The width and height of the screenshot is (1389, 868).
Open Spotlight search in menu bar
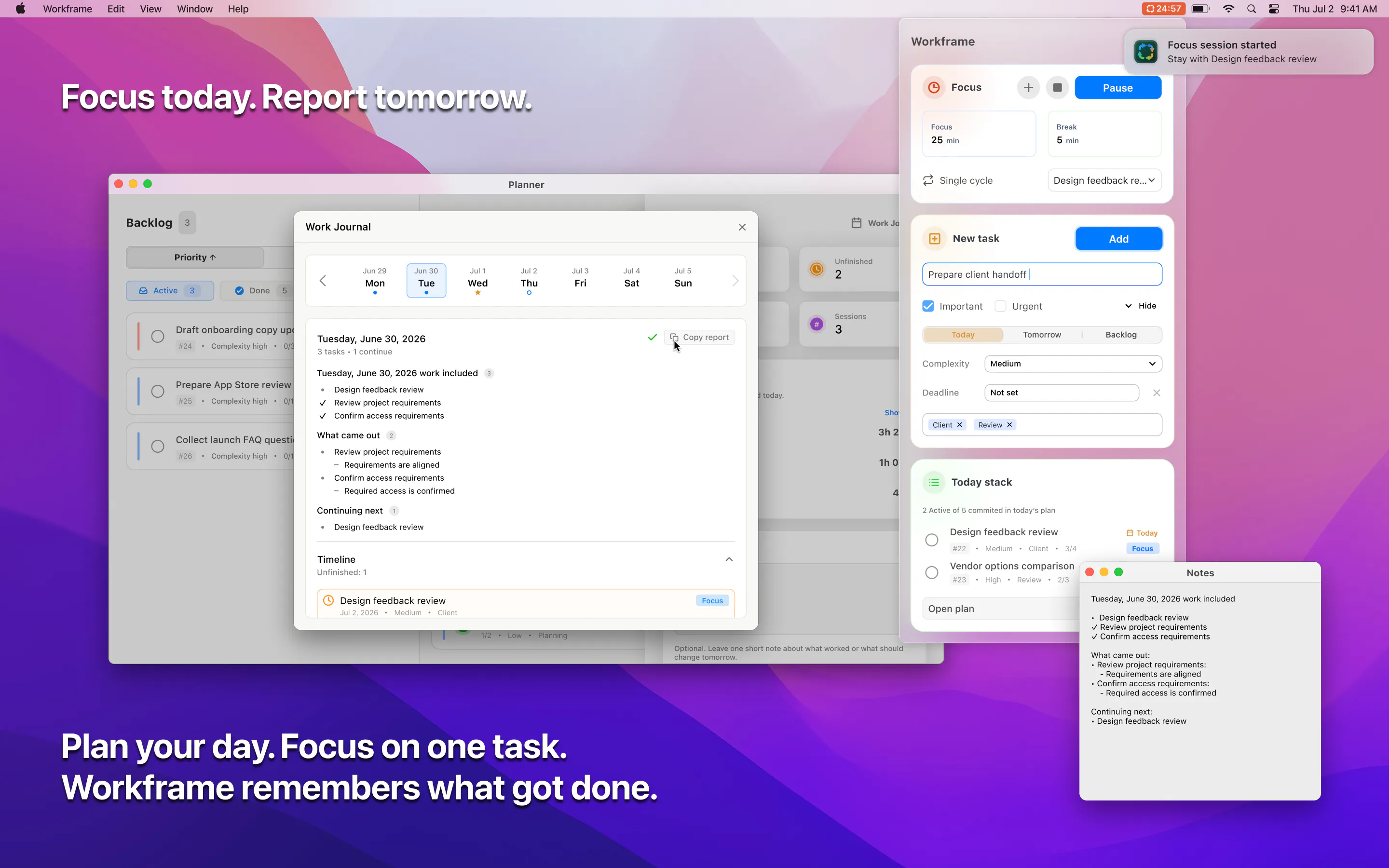click(1251, 9)
